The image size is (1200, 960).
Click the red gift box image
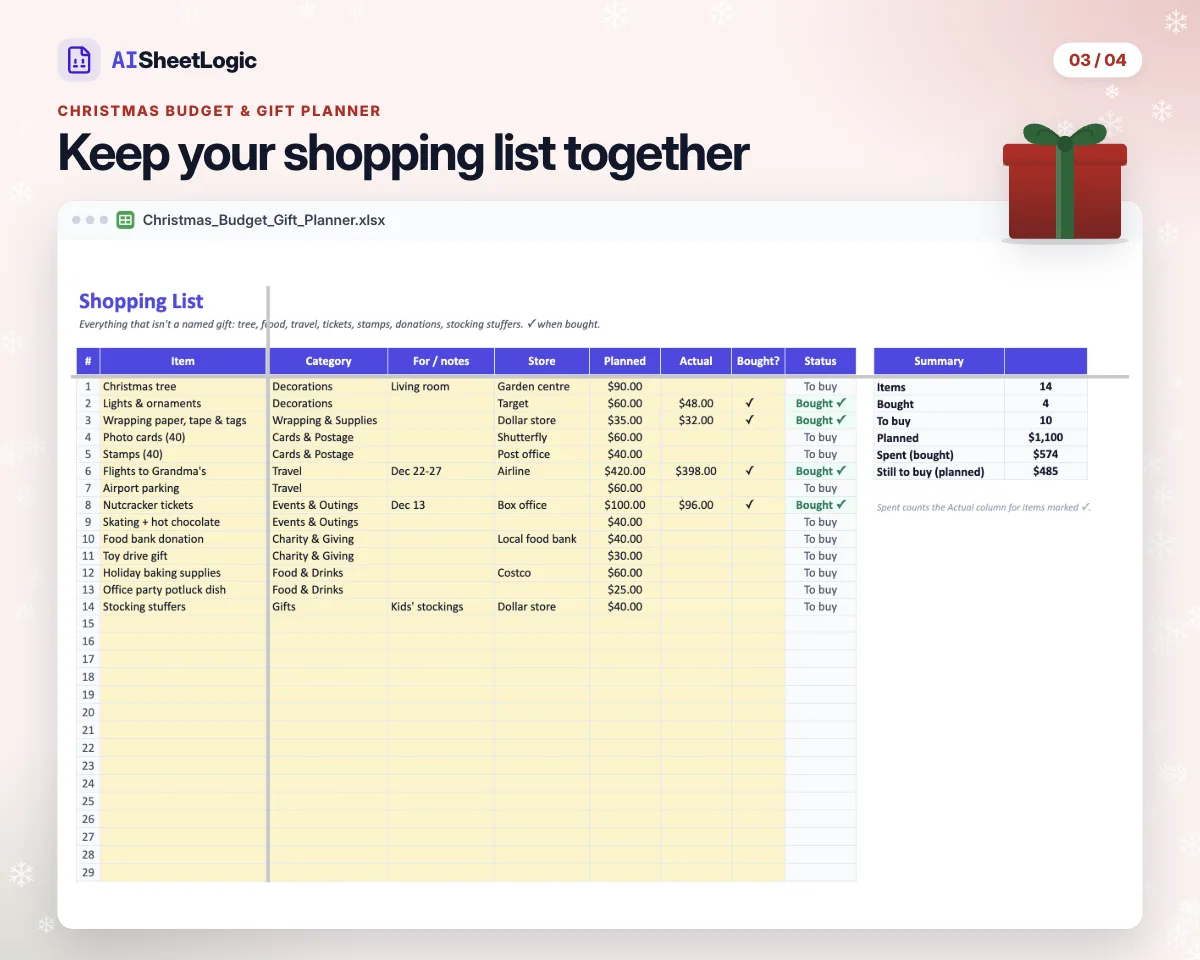pos(1065,182)
